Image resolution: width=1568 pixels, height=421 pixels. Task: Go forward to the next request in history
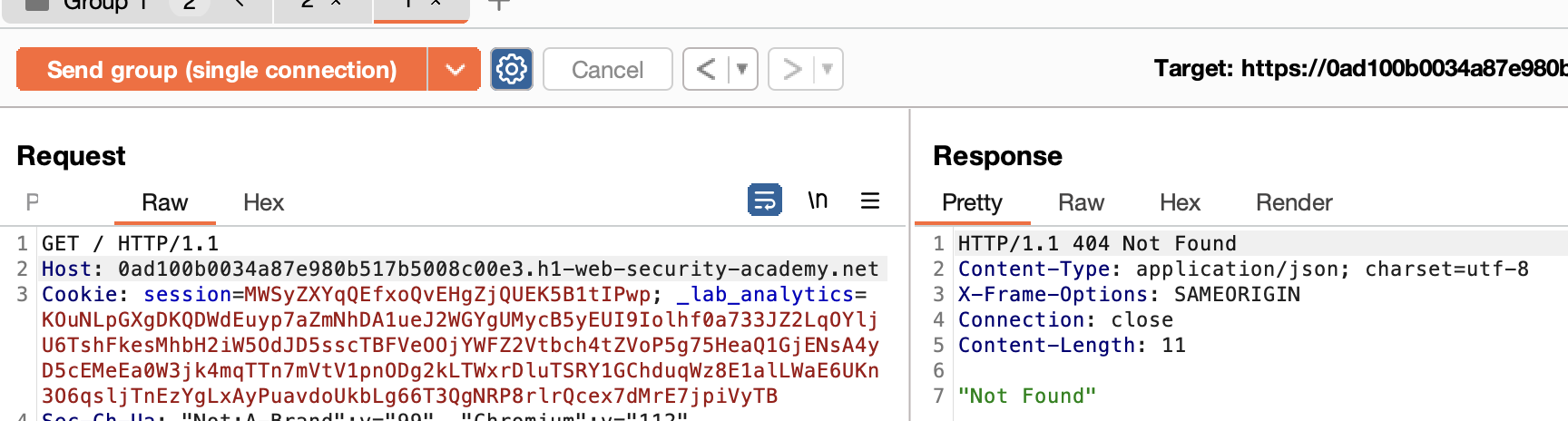click(x=792, y=69)
